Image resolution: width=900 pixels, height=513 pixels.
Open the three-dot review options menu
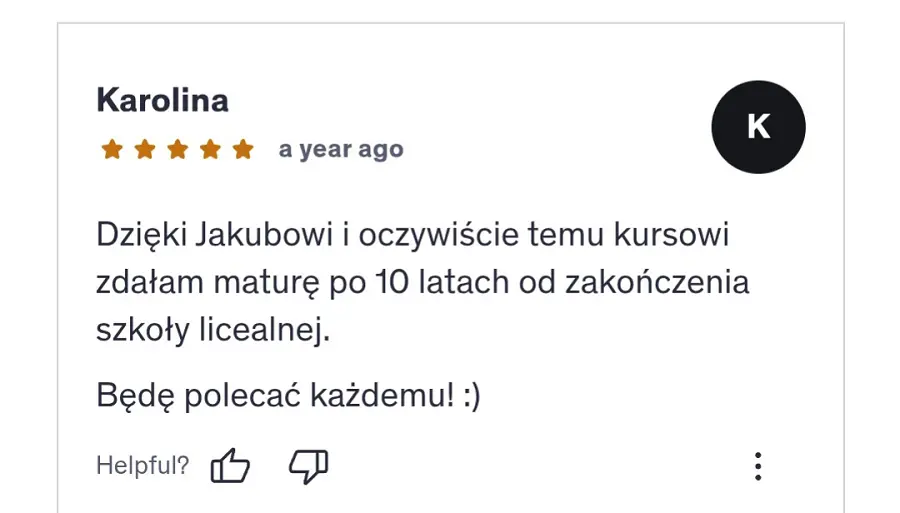(759, 466)
